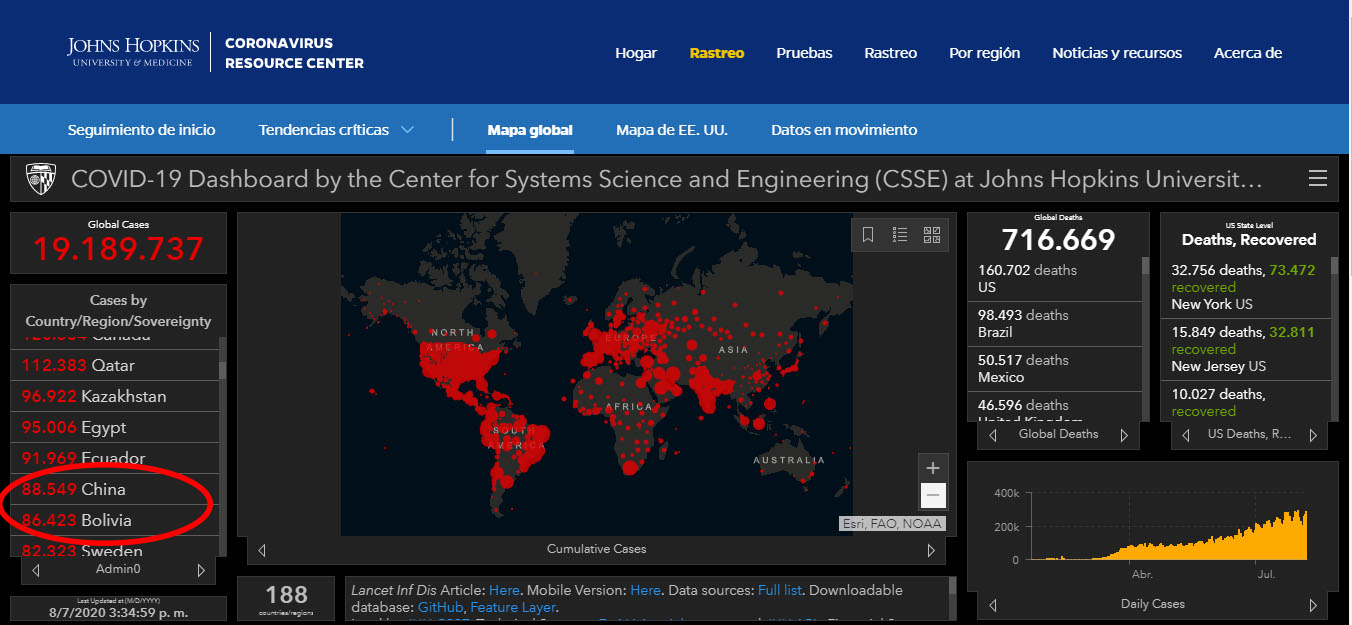Zoom out on the map with minus
This screenshot has width=1352, height=625.
tap(933, 495)
